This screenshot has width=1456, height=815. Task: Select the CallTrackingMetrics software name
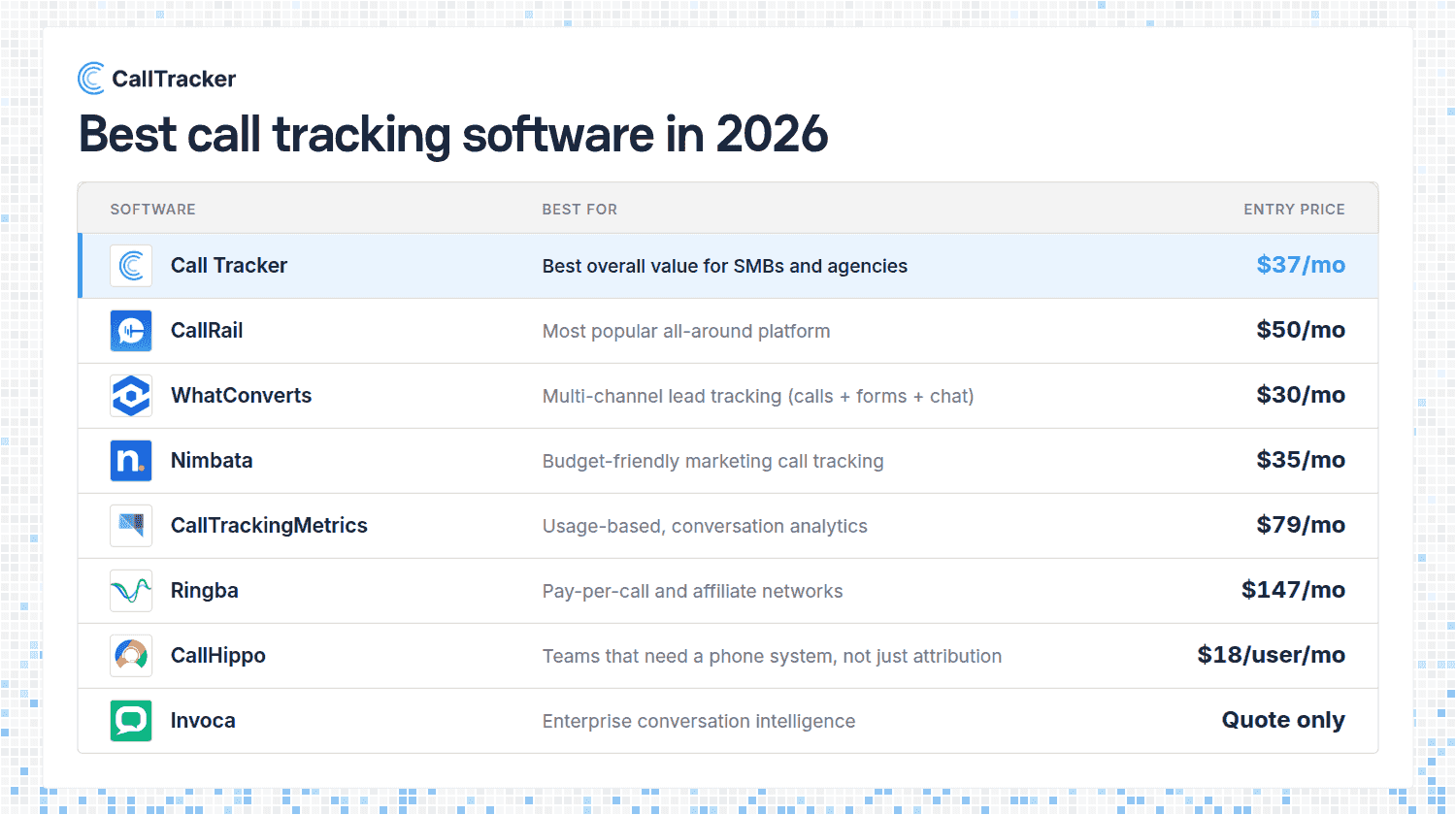click(269, 526)
